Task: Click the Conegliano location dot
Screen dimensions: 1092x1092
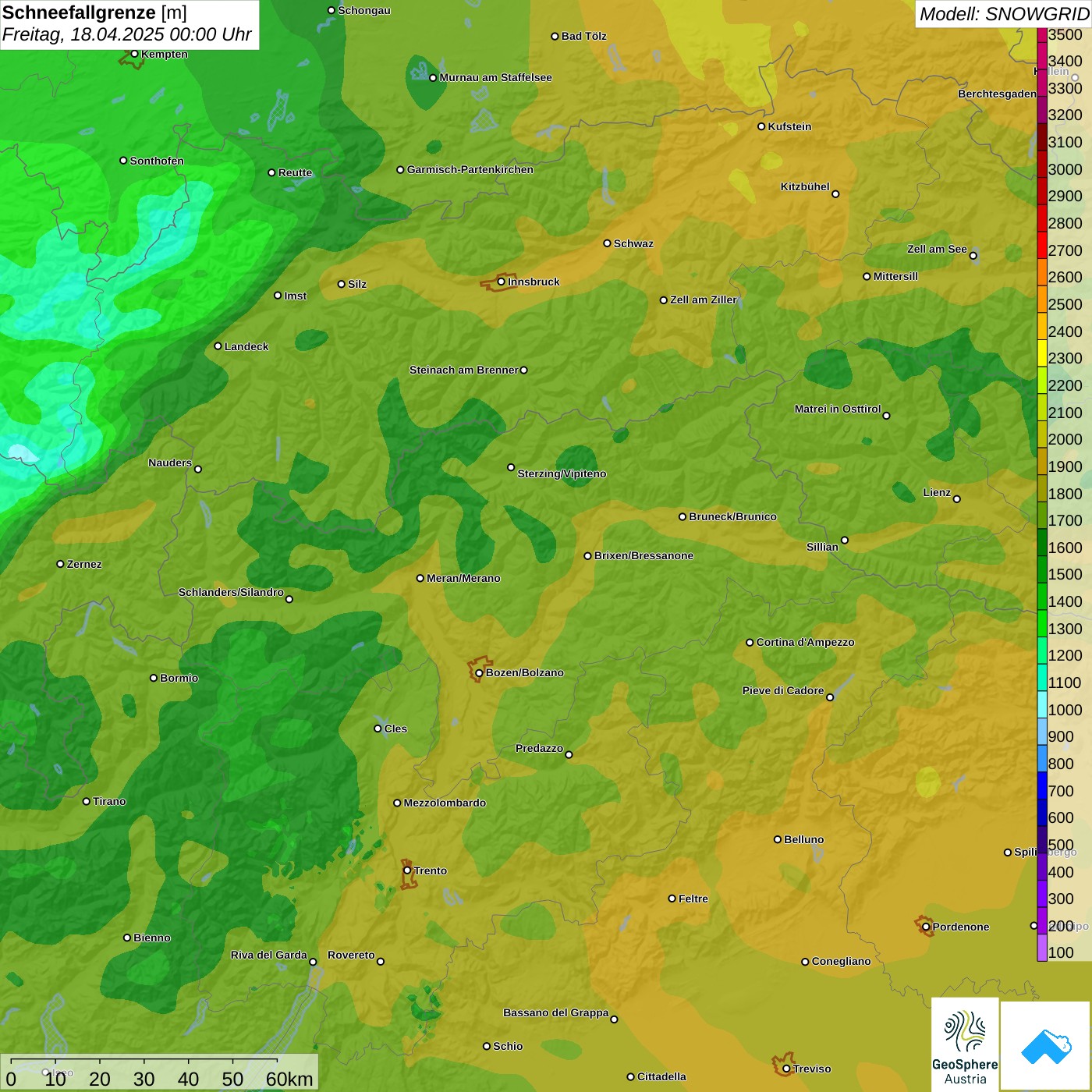Action: pos(805,961)
